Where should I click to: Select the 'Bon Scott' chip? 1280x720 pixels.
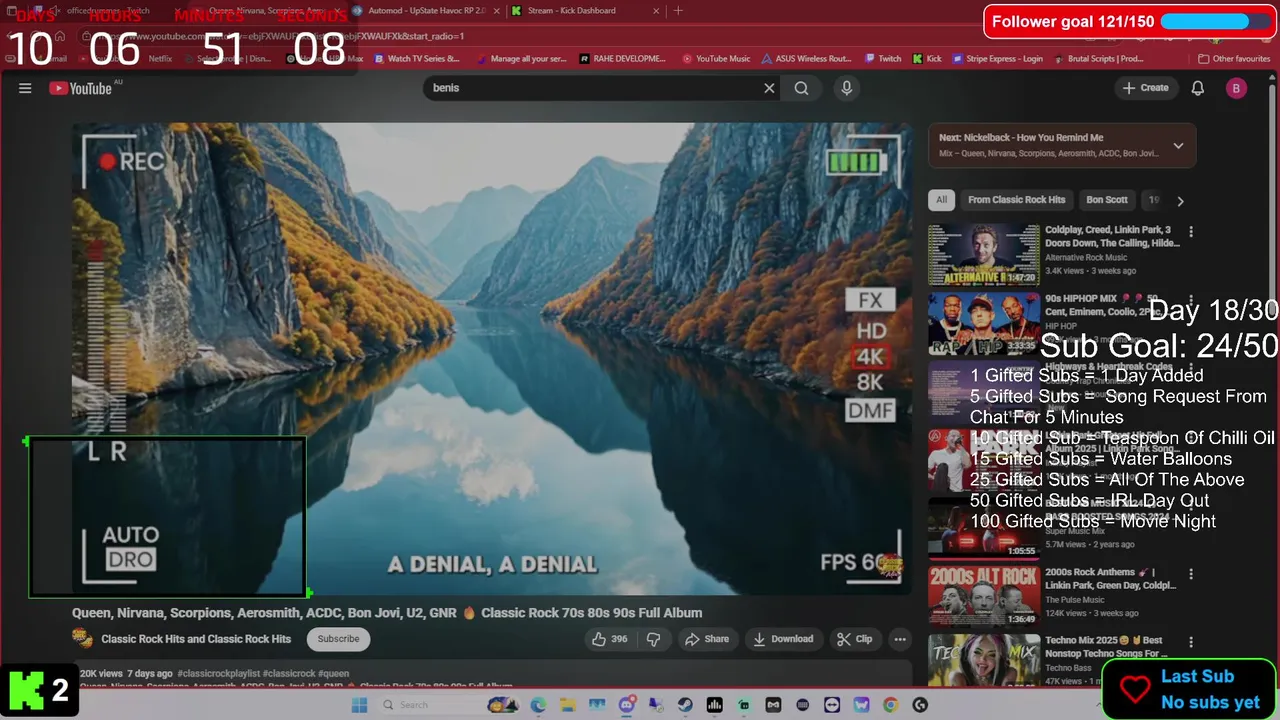[x=1107, y=200]
